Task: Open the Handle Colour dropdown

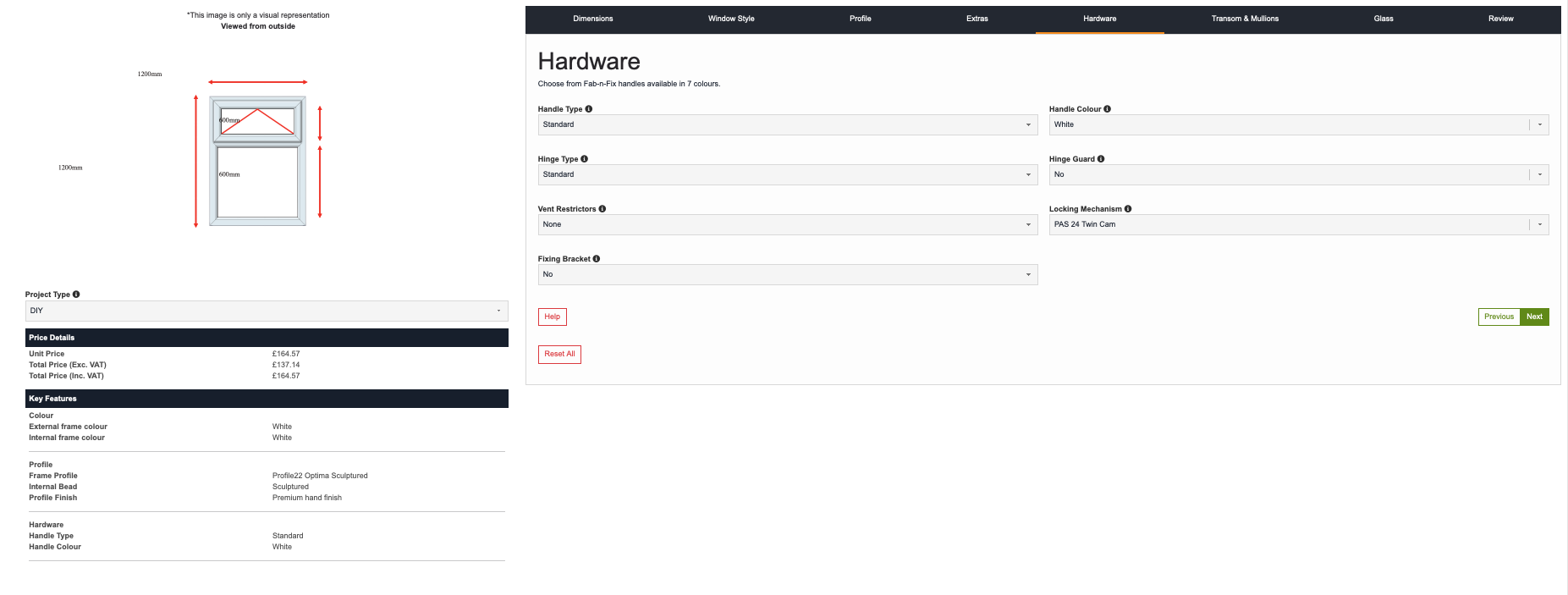Action: [1298, 125]
